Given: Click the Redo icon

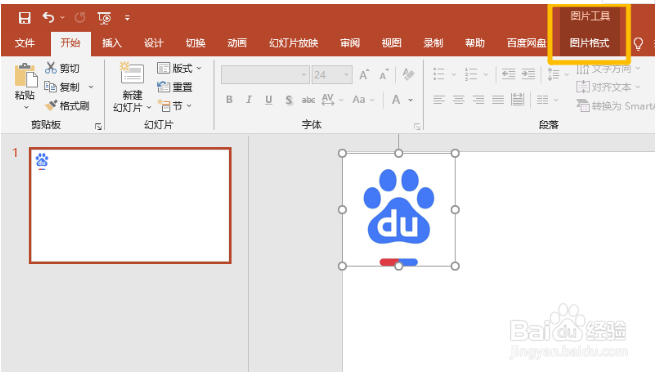Looking at the screenshot, I should click(x=80, y=18).
